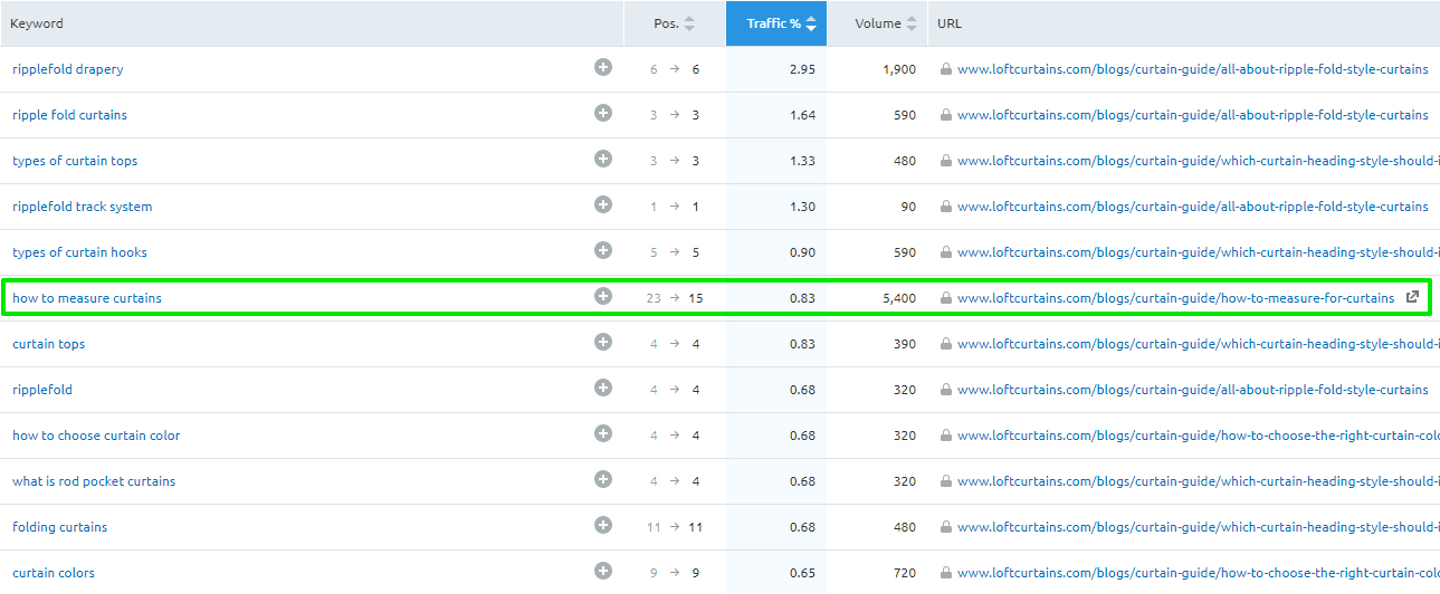Click volume value 5,400
The height and width of the screenshot is (594, 1440).
point(899,298)
